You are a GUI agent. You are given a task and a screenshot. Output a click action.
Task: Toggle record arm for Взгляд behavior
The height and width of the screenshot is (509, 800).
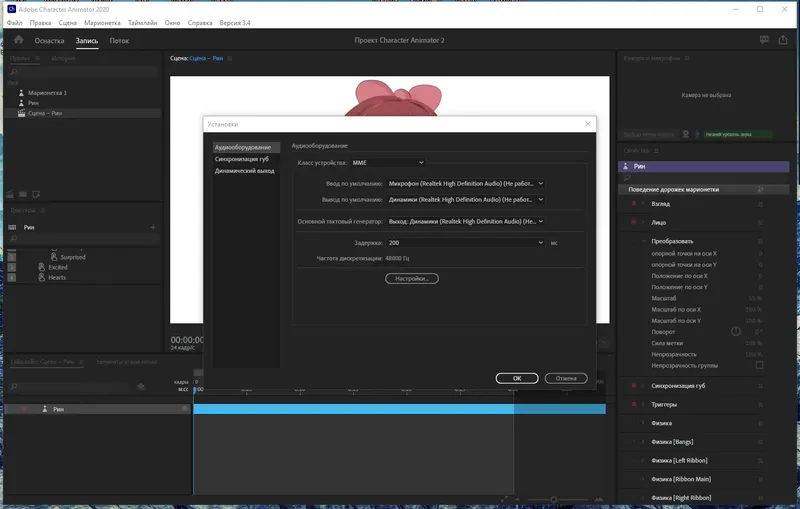[x=634, y=204]
